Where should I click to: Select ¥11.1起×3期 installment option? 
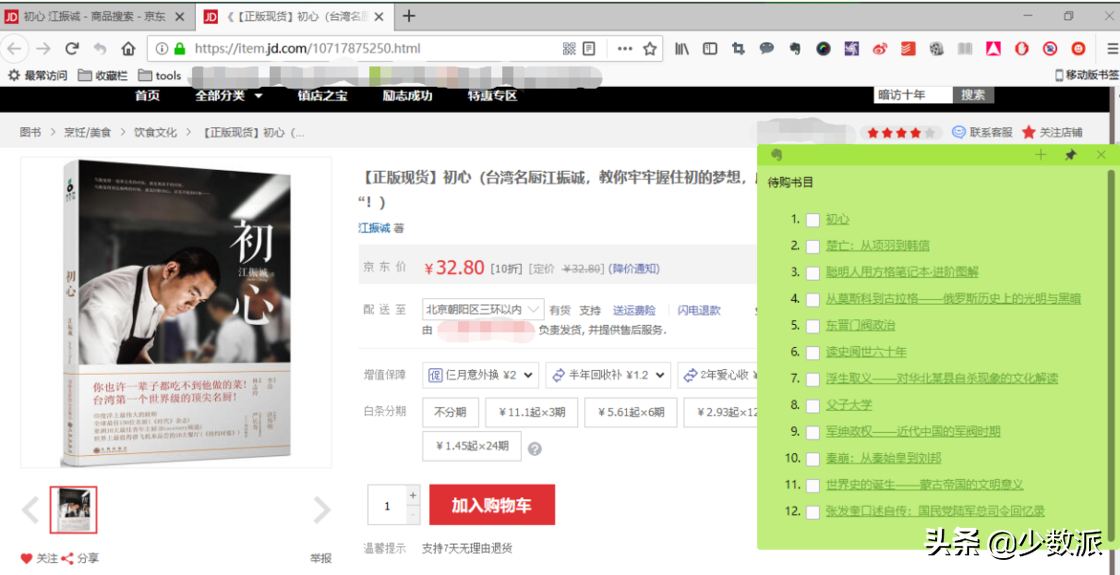(x=531, y=412)
